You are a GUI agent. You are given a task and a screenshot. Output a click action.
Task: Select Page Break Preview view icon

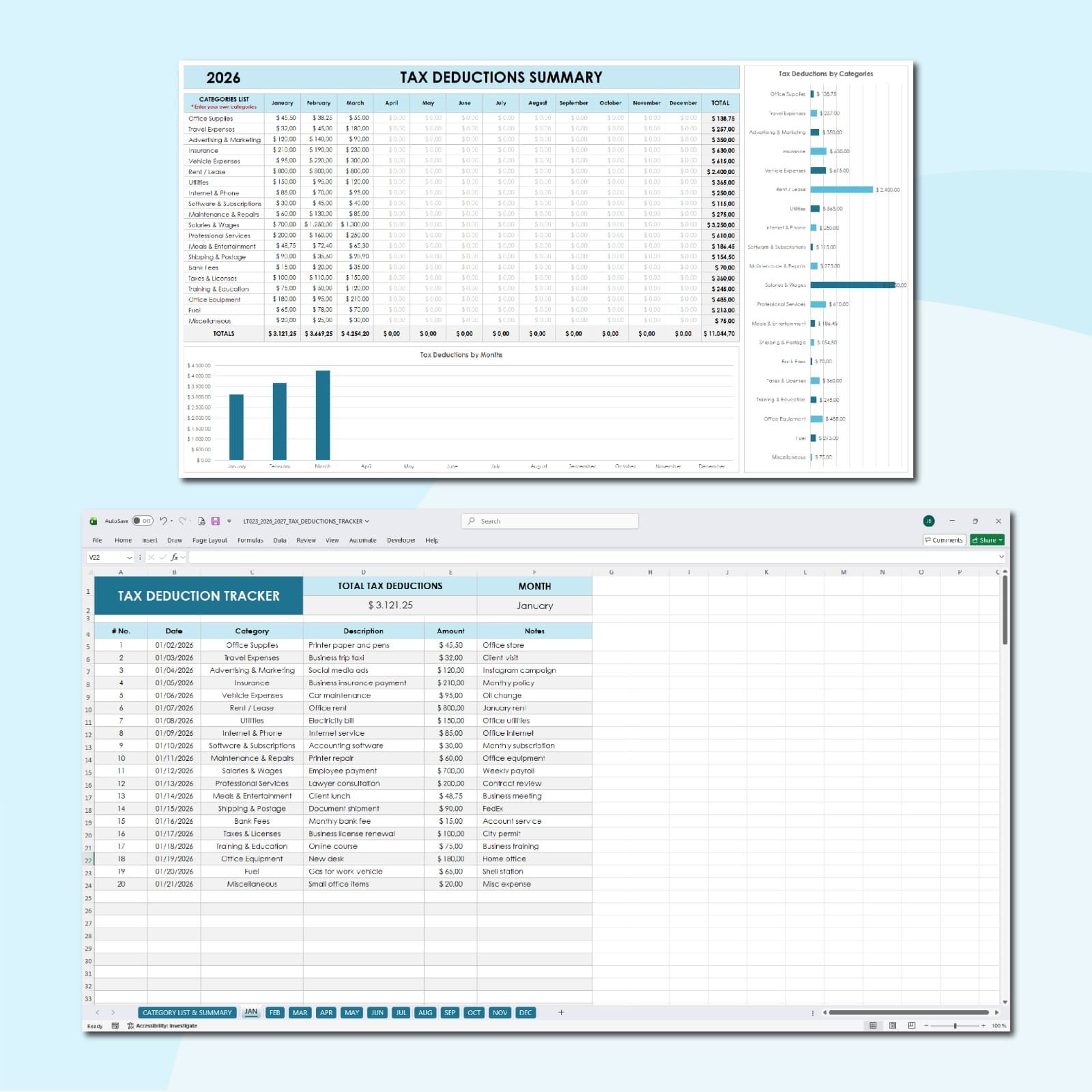pyautogui.click(x=911, y=1025)
